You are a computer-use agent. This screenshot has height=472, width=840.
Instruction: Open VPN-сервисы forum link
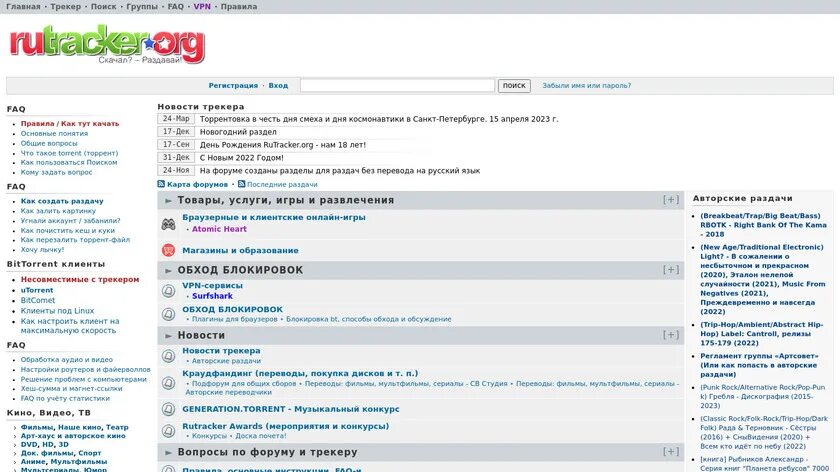click(213, 285)
